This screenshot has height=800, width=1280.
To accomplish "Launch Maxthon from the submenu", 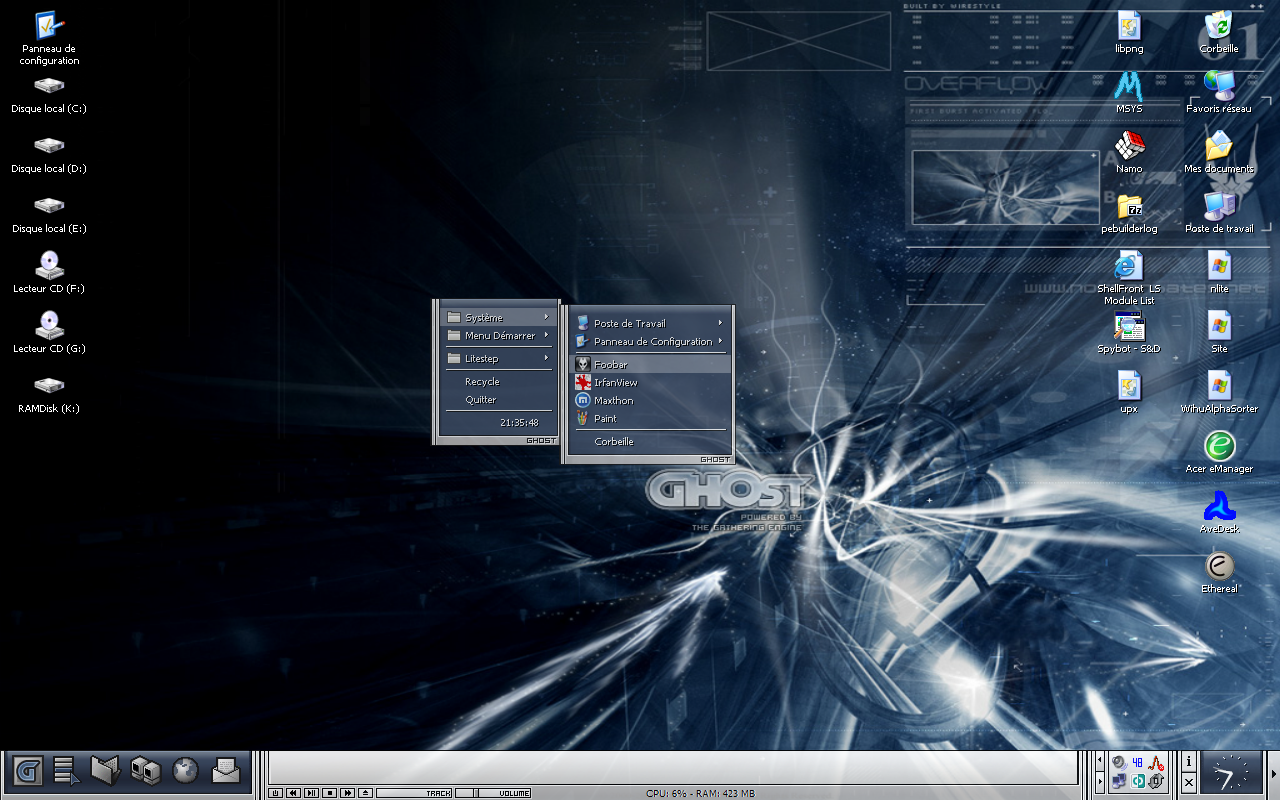I will pyautogui.click(x=649, y=400).
